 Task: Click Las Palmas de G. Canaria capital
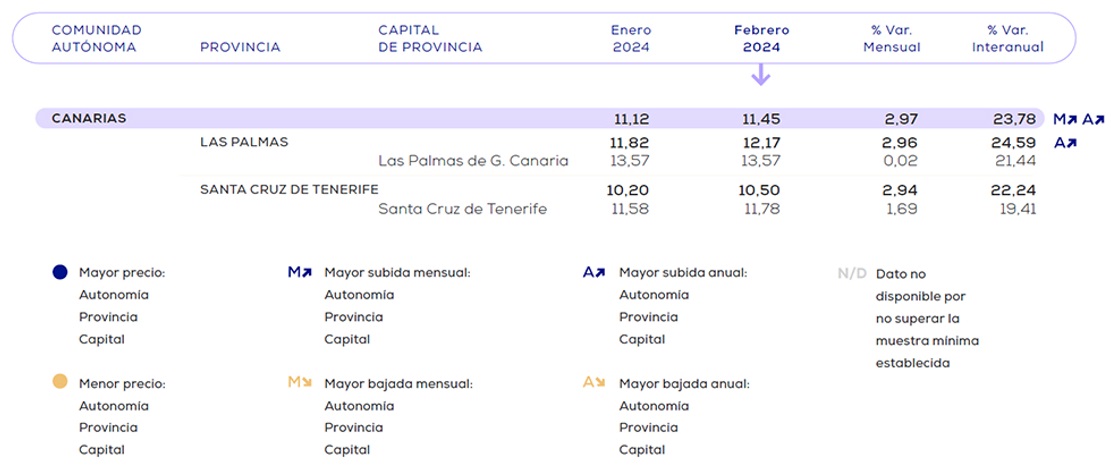pyautogui.click(x=473, y=160)
